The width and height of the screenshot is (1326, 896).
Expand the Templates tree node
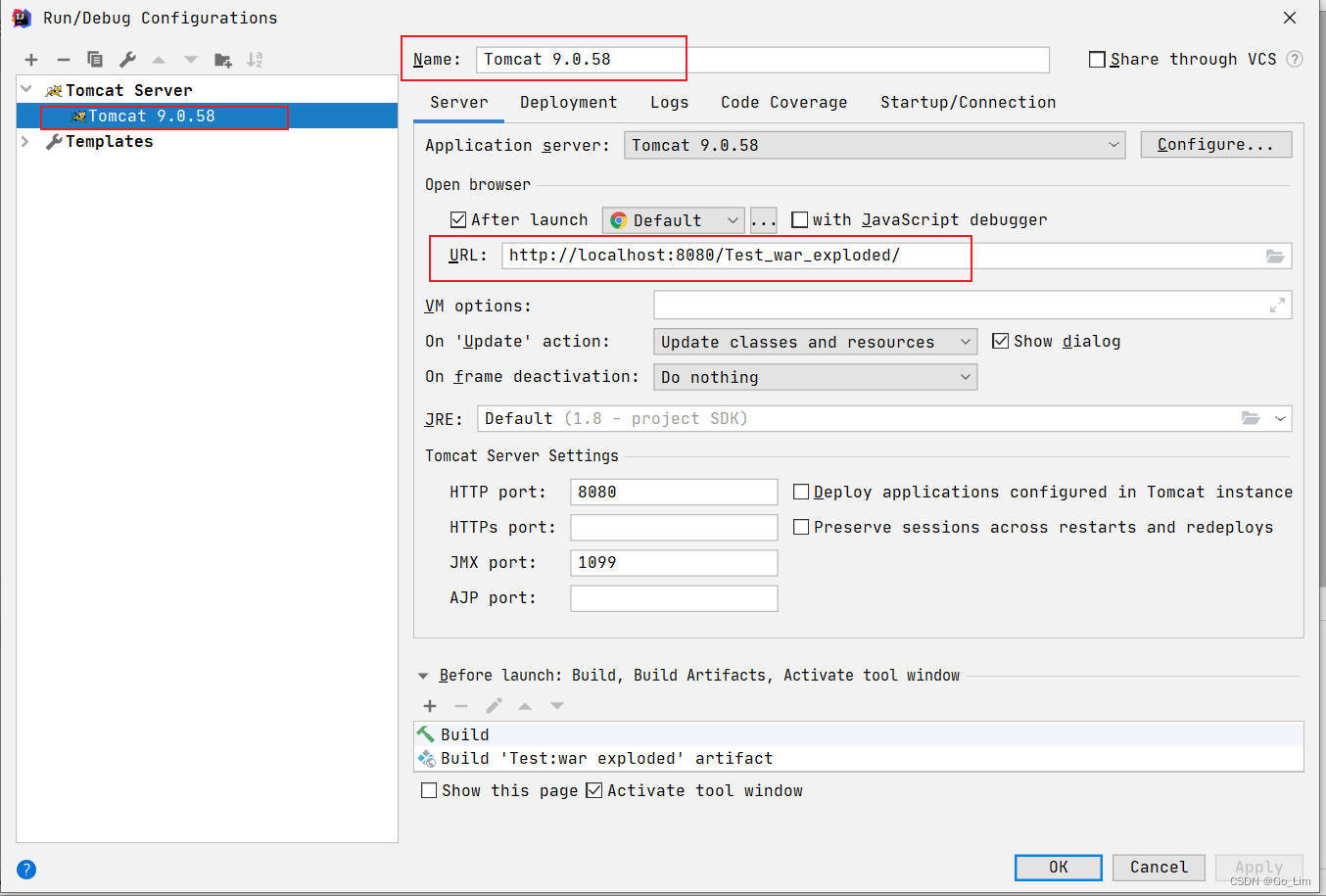[26, 141]
